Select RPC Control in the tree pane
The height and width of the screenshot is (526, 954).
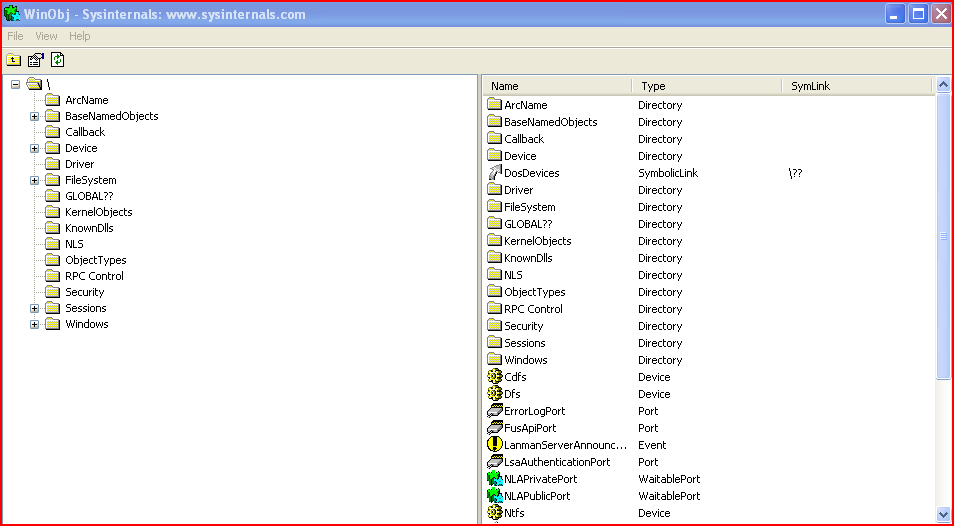coord(94,276)
